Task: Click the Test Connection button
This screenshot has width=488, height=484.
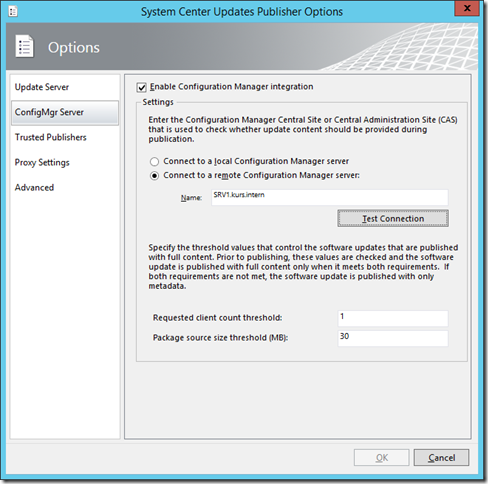Action: tap(393, 219)
